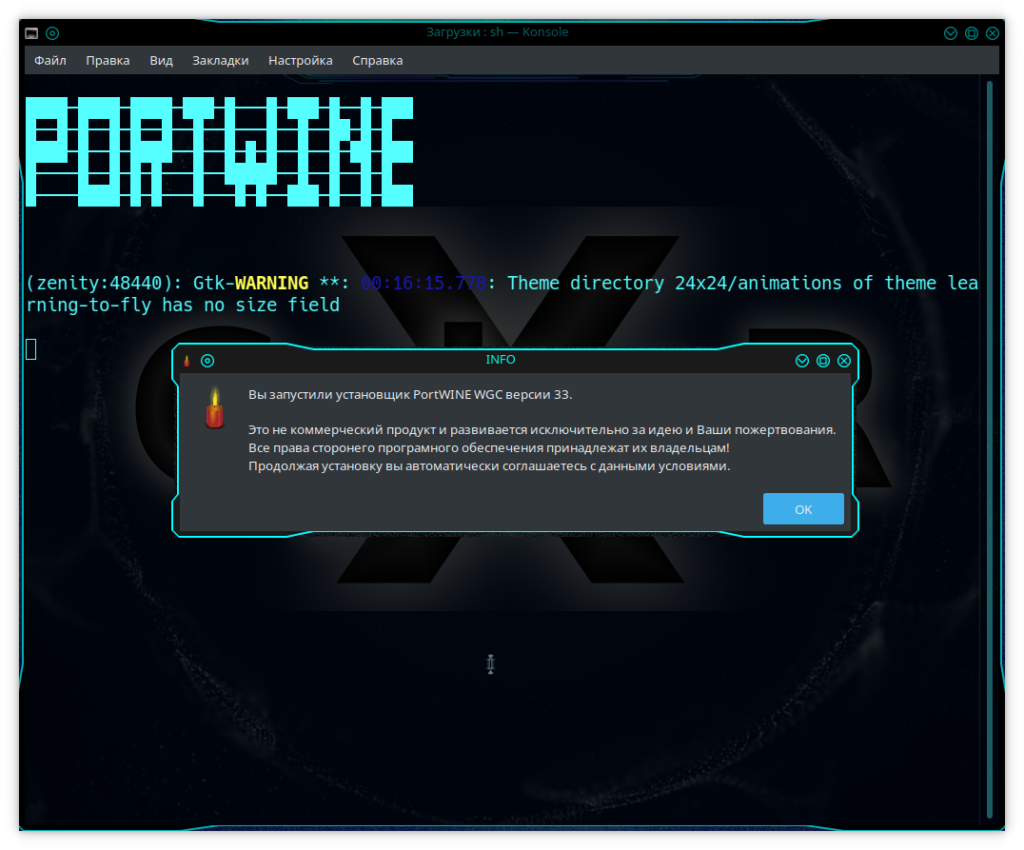
Task: Open the Вид menu
Action: [x=161, y=61]
